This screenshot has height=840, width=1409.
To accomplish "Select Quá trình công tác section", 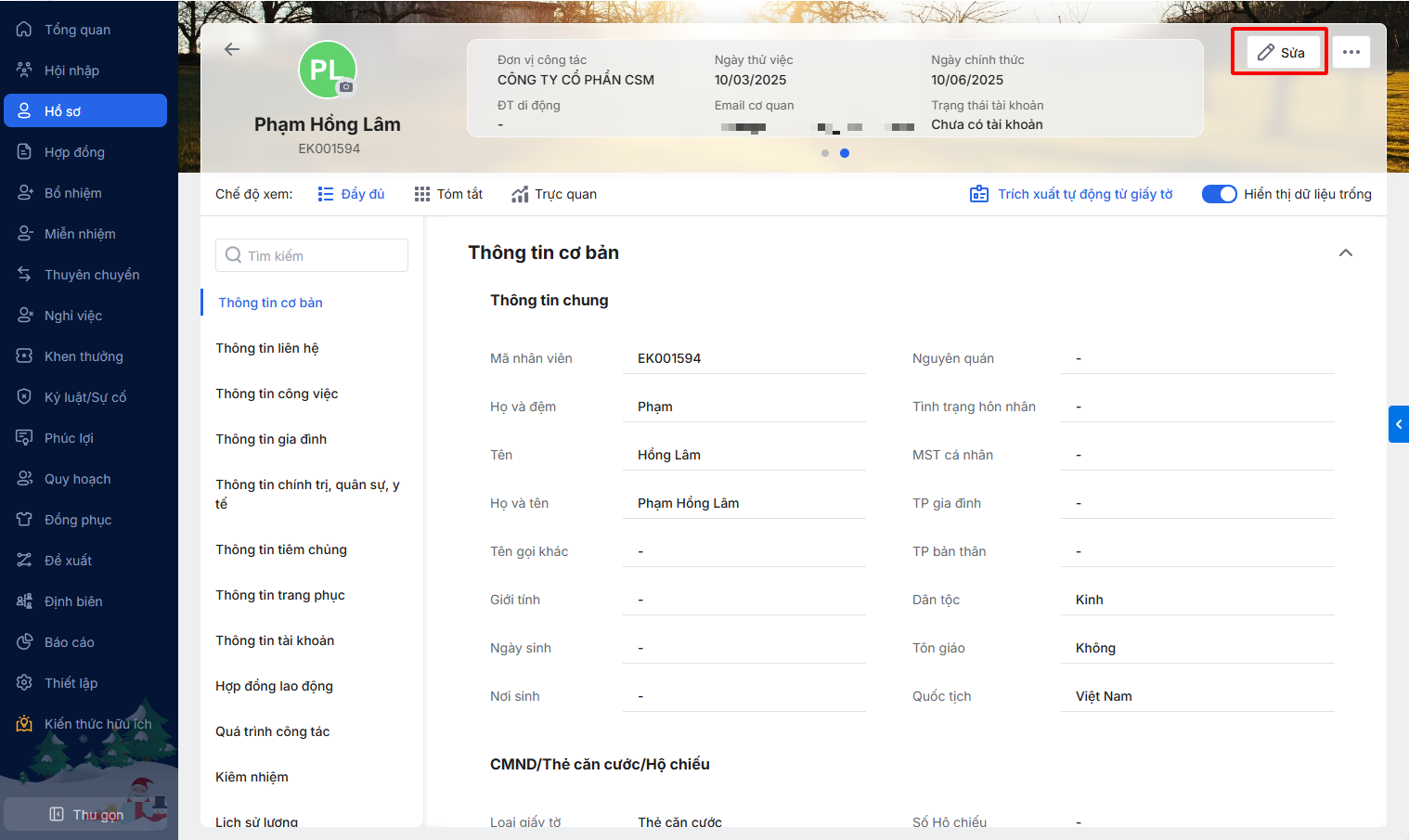I will [x=273, y=731].
